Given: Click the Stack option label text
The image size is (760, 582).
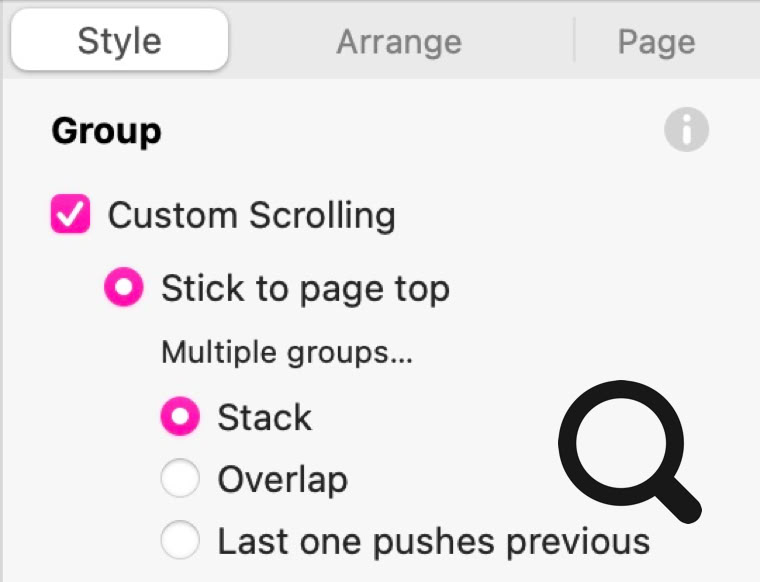Looking at the screenshot, I should click(264, 417).
